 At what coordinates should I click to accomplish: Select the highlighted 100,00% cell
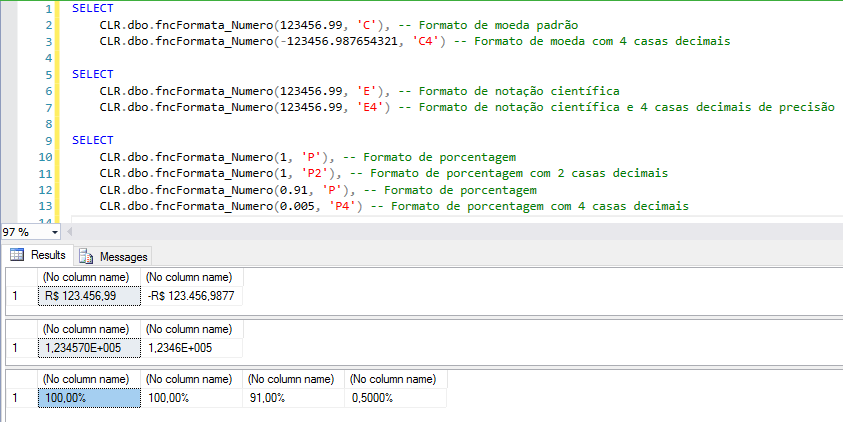[x=89, y=398]
